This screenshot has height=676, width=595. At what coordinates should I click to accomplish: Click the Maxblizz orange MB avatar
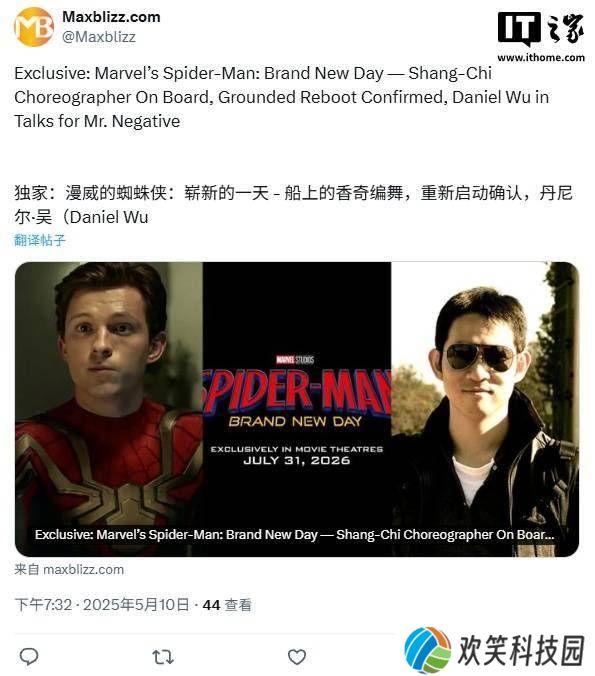34,27
